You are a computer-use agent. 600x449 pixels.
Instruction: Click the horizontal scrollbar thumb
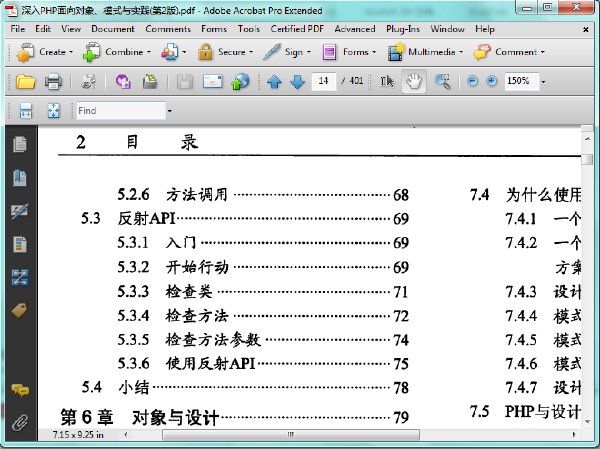click(x=291, y=434)
